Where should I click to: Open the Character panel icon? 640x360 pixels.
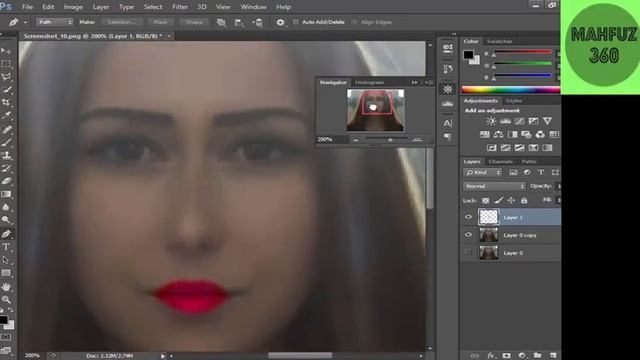(x=448, y=123)
